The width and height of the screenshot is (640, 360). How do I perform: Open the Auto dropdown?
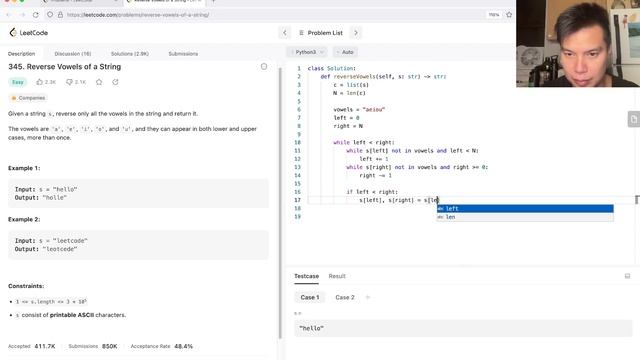345,52
